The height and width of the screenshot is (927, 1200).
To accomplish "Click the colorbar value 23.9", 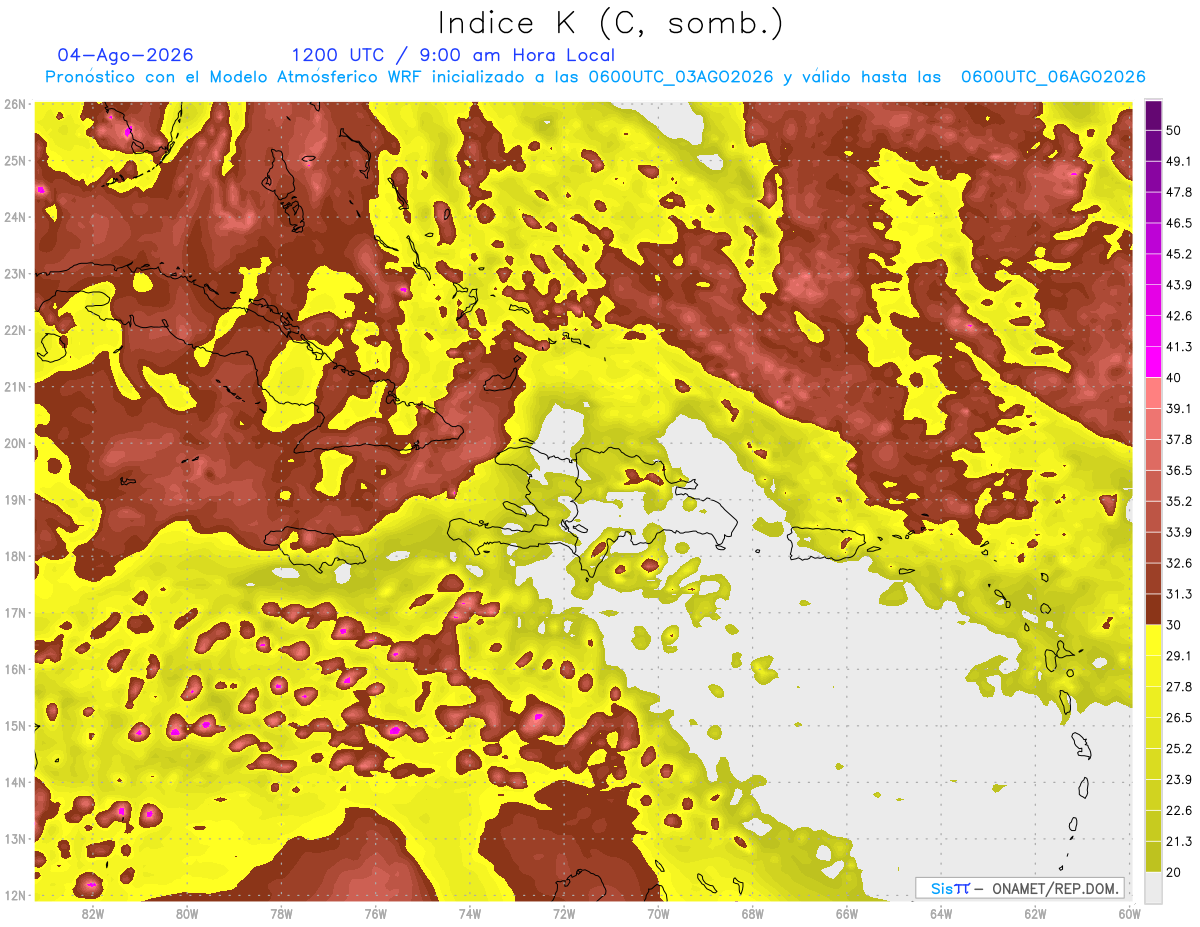I will (x=1179, y=780).
